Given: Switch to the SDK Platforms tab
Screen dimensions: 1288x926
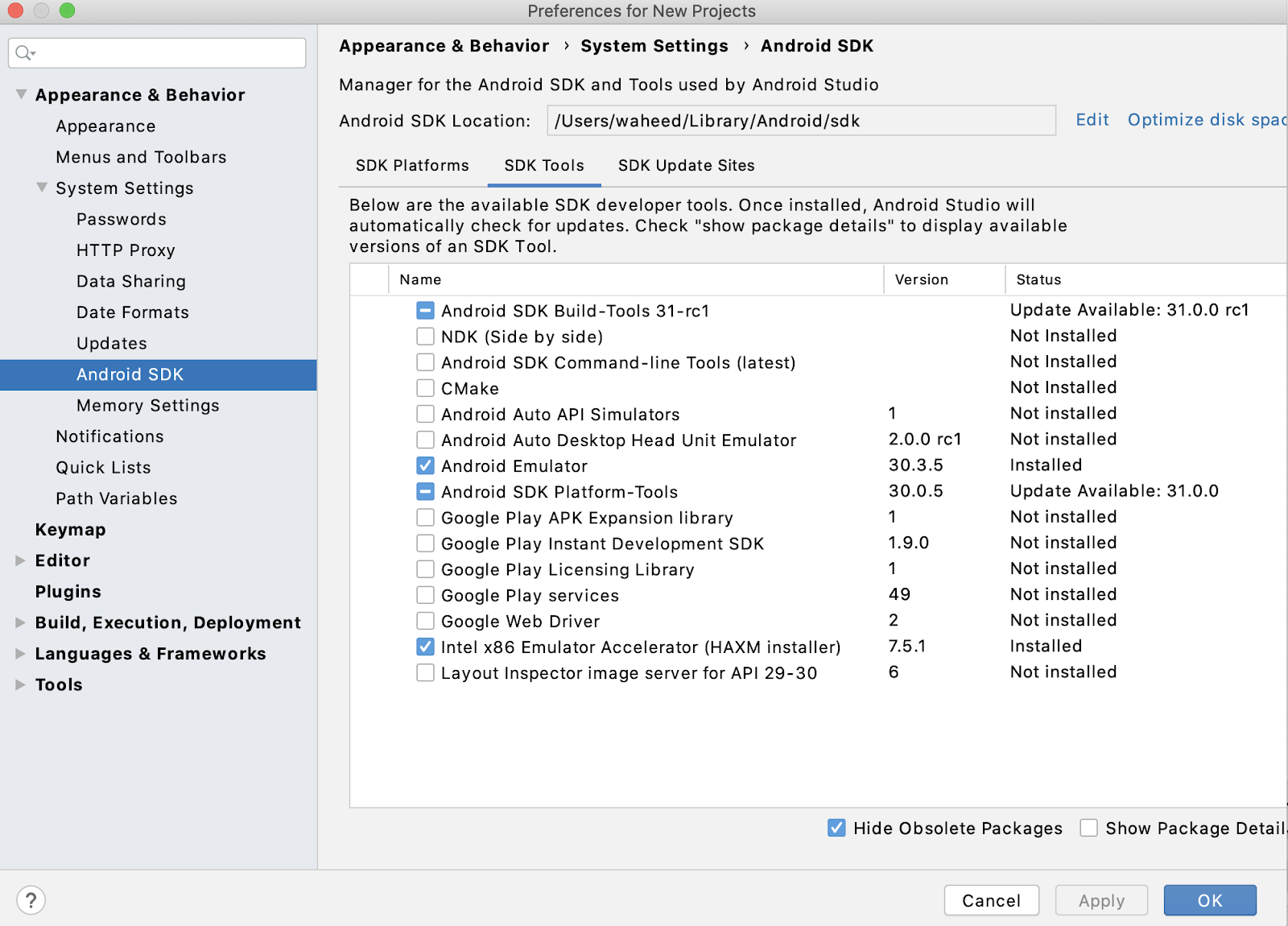Looking at the screenshot, I should pyautogui.click(x=412, y=165).
